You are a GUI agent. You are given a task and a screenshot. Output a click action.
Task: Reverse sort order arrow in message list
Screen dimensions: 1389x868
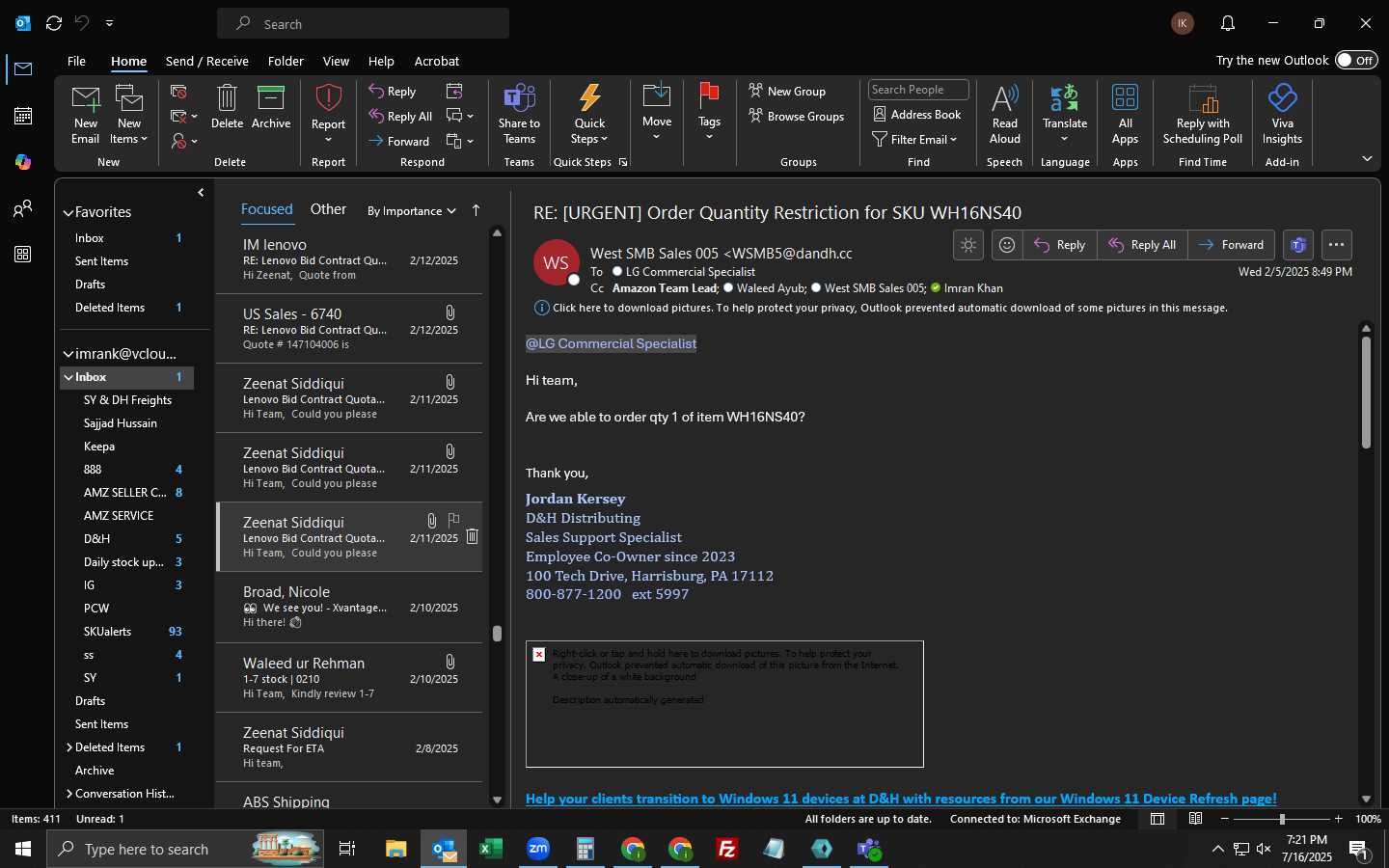click(x=476, y=210)
